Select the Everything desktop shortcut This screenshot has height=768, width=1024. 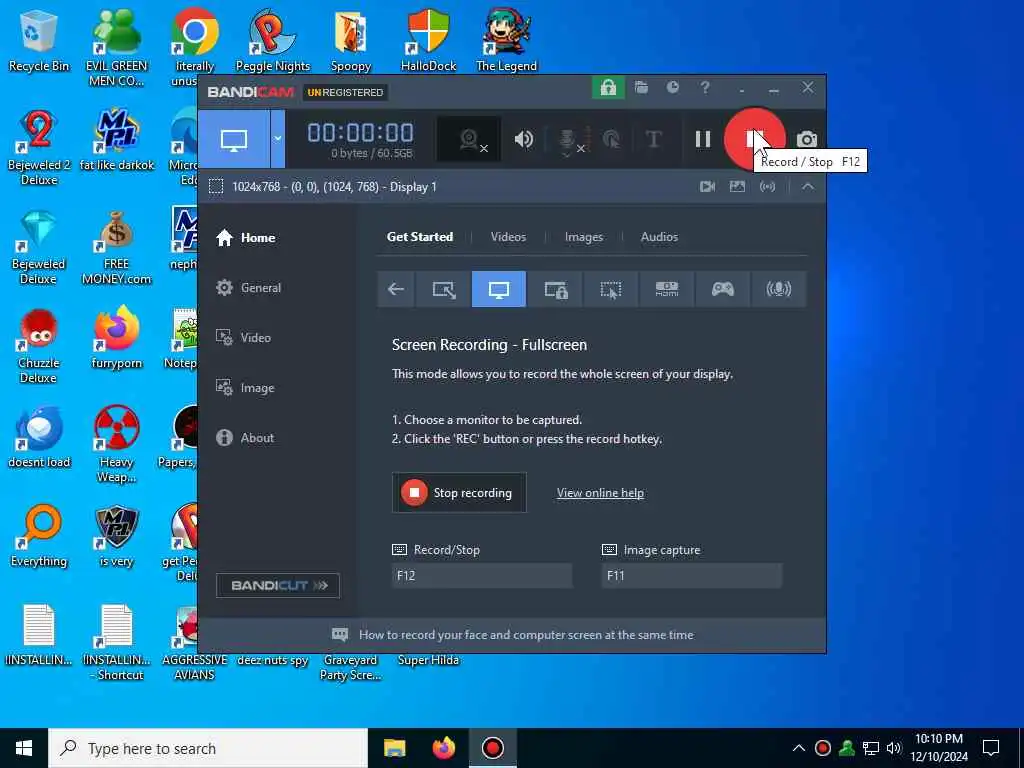tap(39, 537)
